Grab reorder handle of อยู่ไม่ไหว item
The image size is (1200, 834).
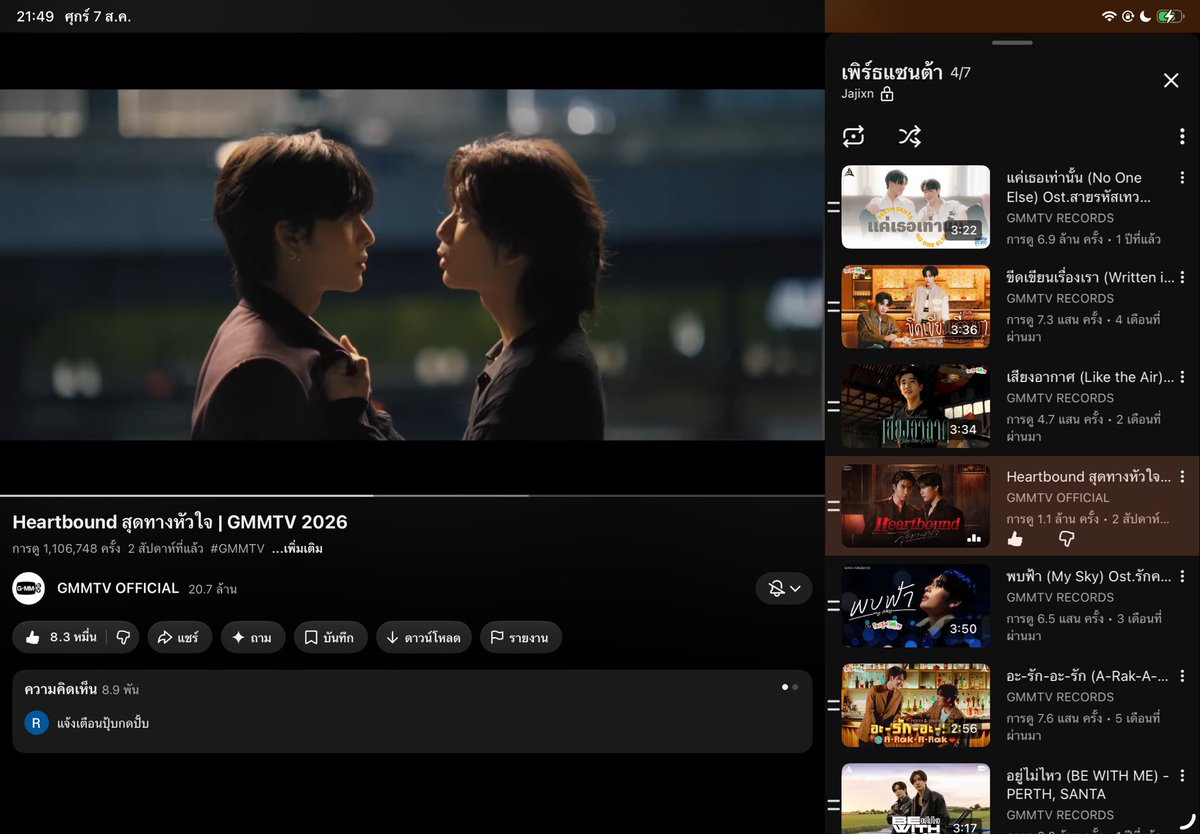[x=833, y=805]
